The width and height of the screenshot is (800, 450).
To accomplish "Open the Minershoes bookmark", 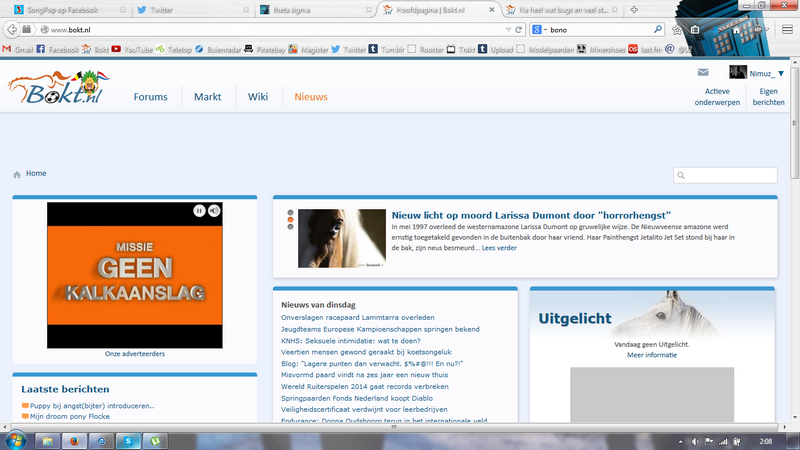I will (601, 49).
